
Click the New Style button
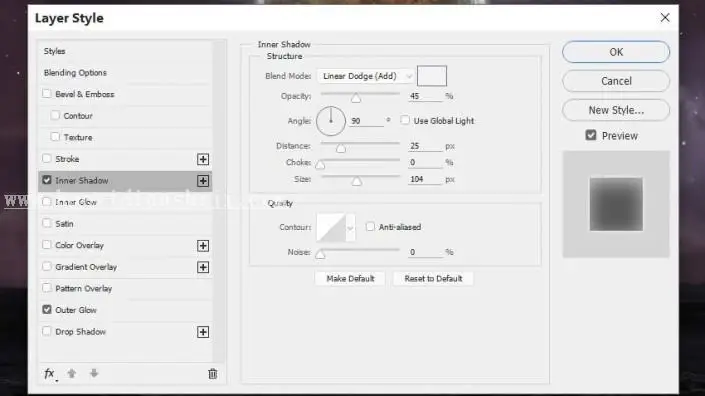[x=616, y=110]
